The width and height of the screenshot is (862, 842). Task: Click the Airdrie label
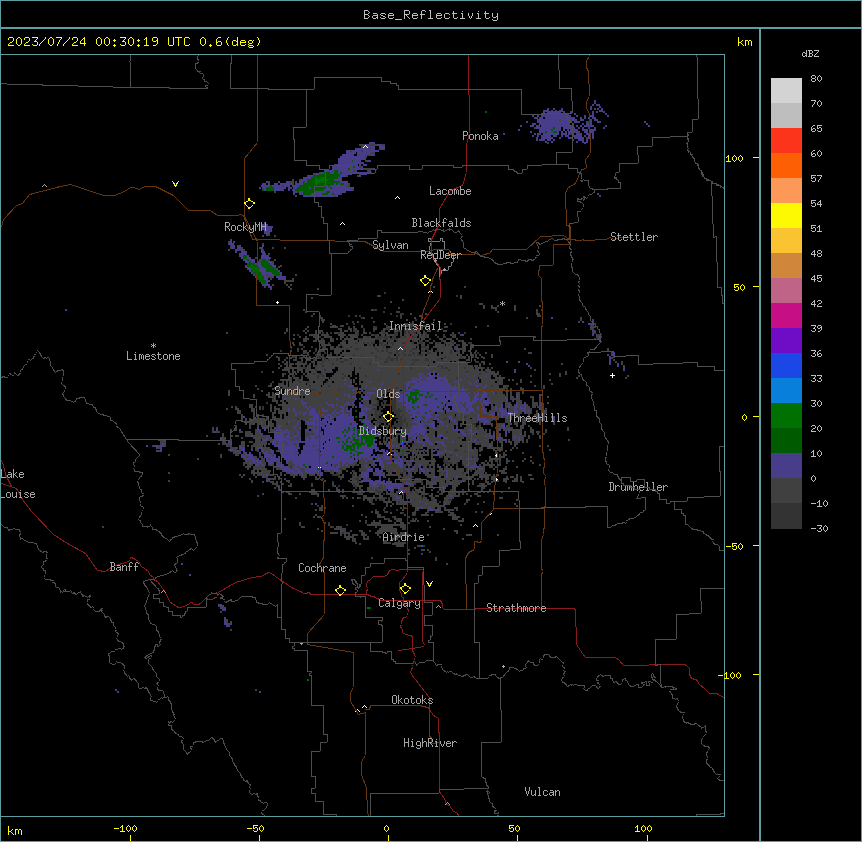(404, 537)
